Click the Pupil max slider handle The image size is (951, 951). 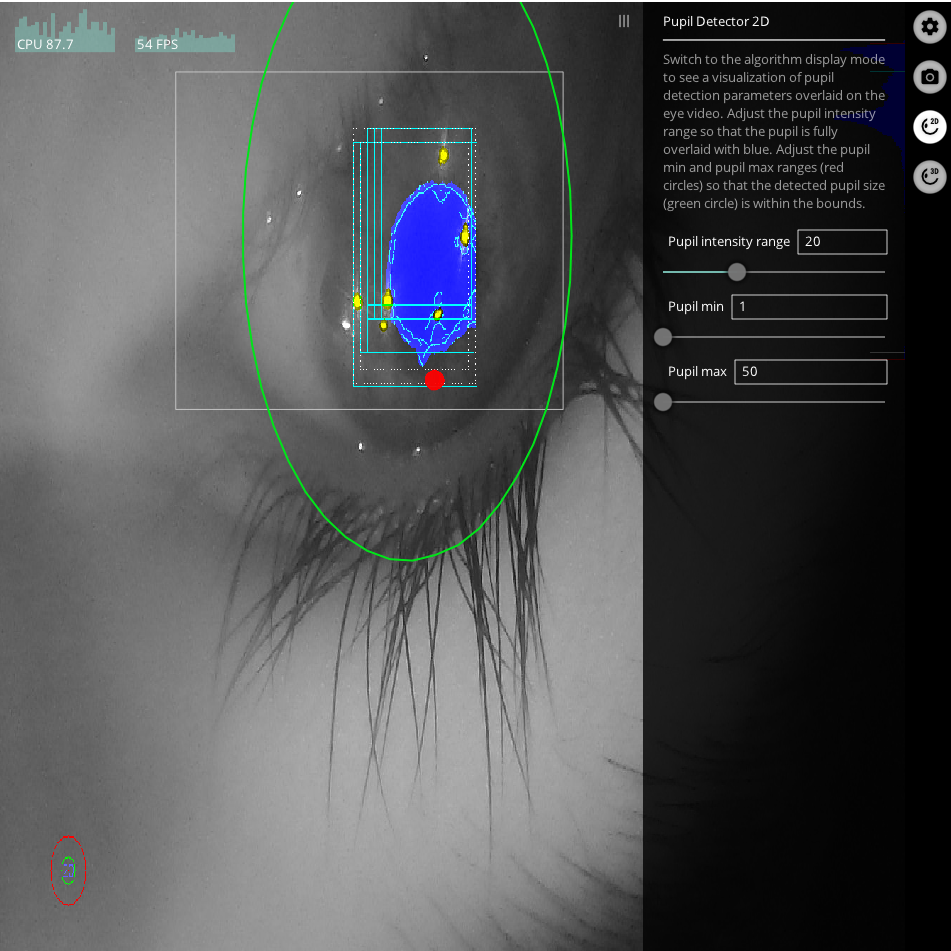tap(663, 402)
